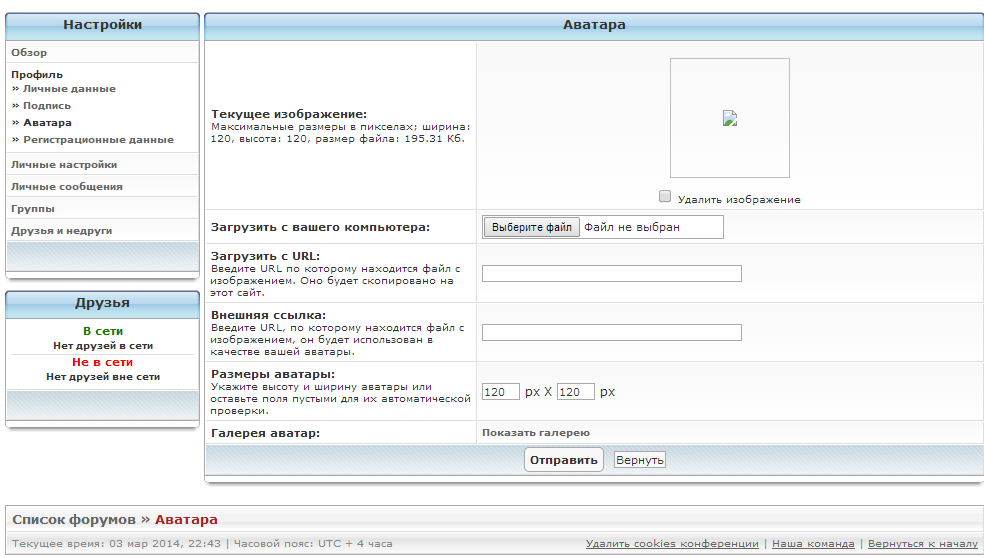Open 'Личные настройки' section

(64, 164)
